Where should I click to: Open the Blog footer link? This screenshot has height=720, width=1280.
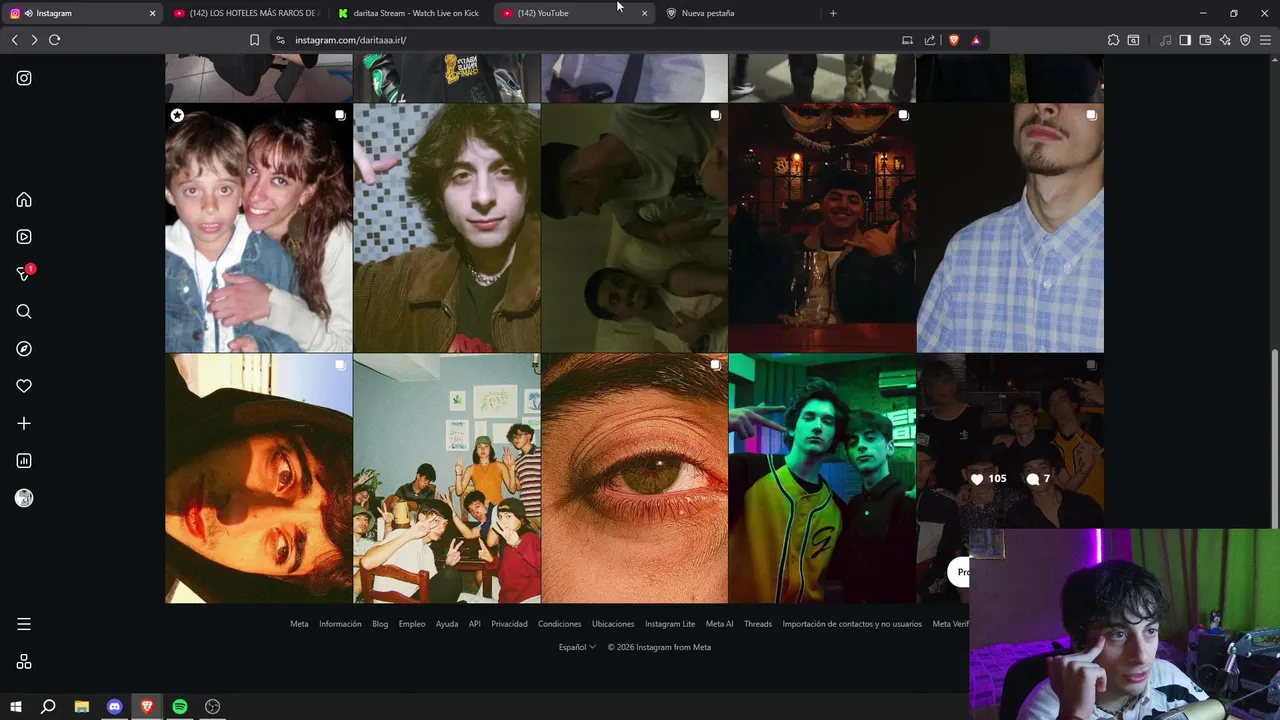(x=380, y=624)
